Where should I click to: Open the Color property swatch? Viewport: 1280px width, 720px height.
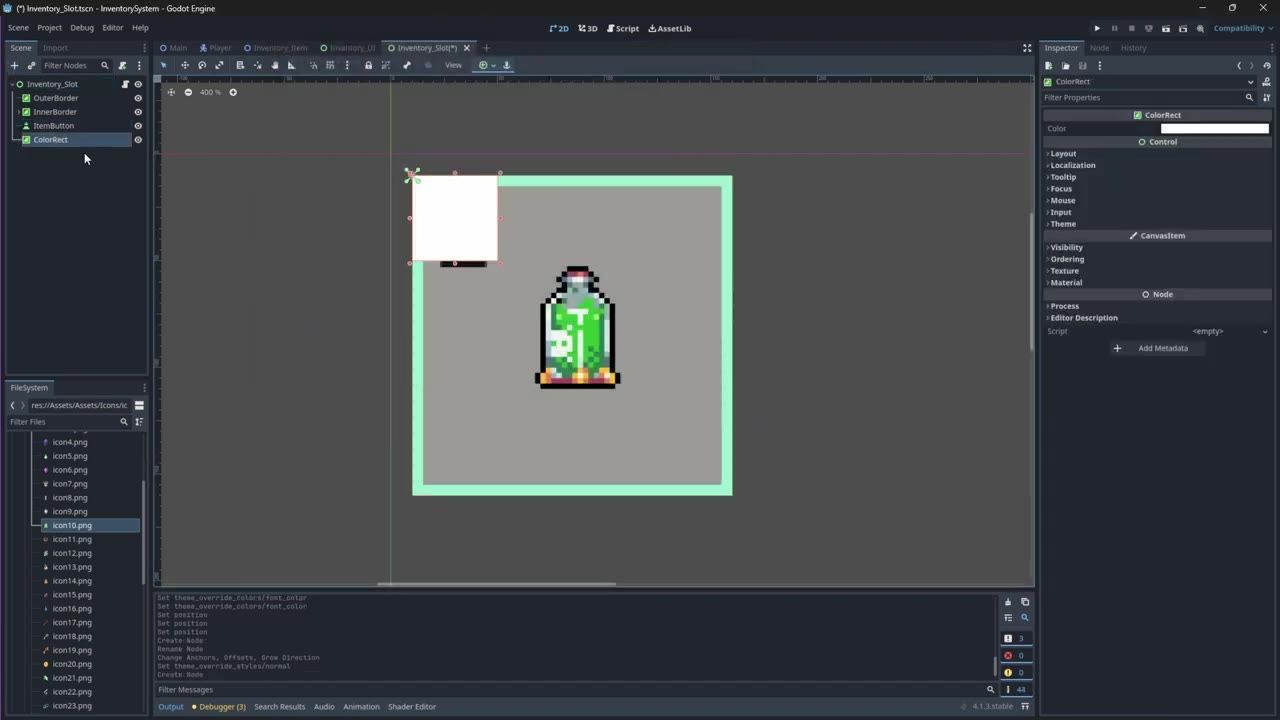tap(1214, 129)
